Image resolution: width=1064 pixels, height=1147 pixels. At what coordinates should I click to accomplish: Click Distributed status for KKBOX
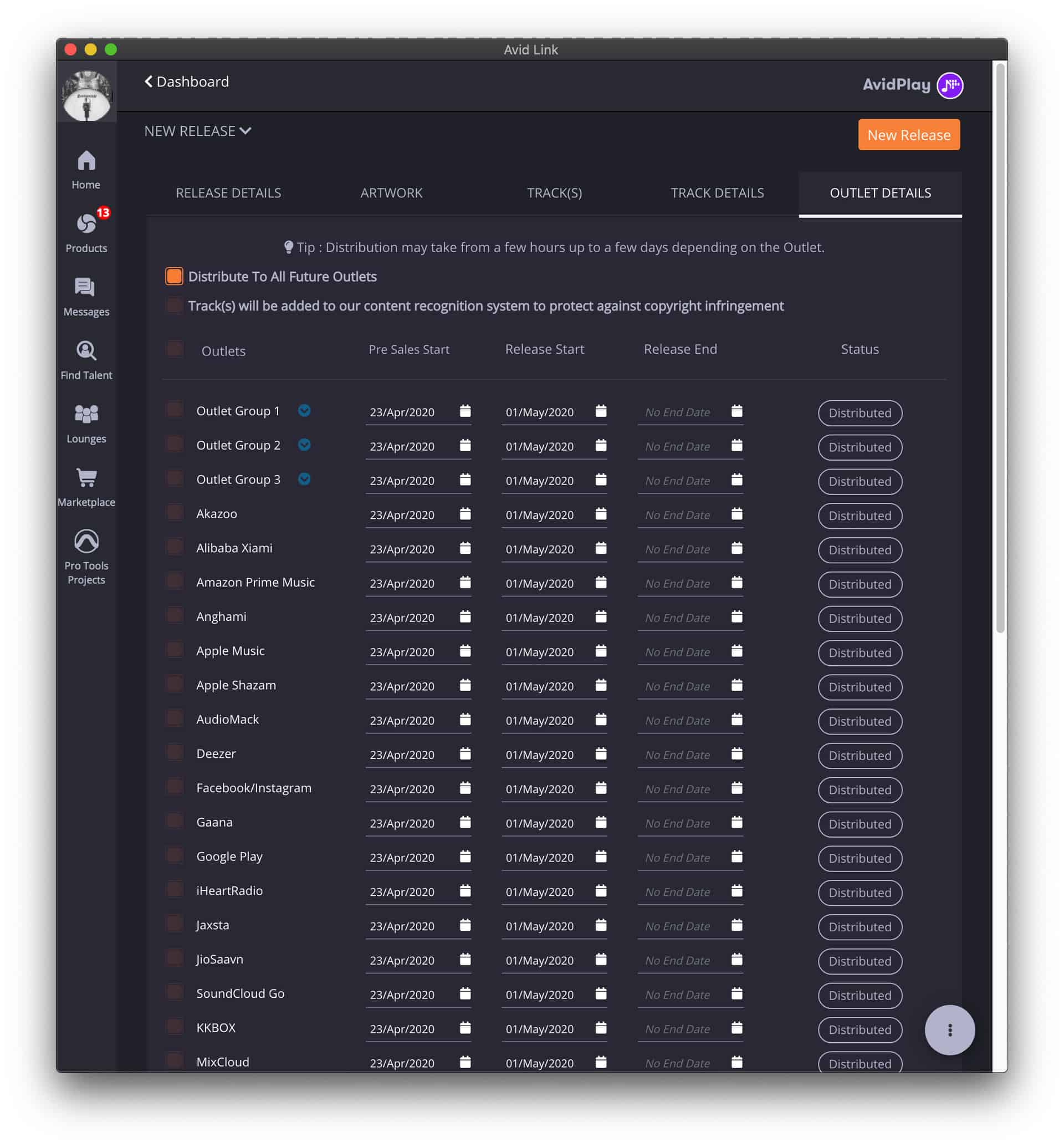coord(860,1029)
